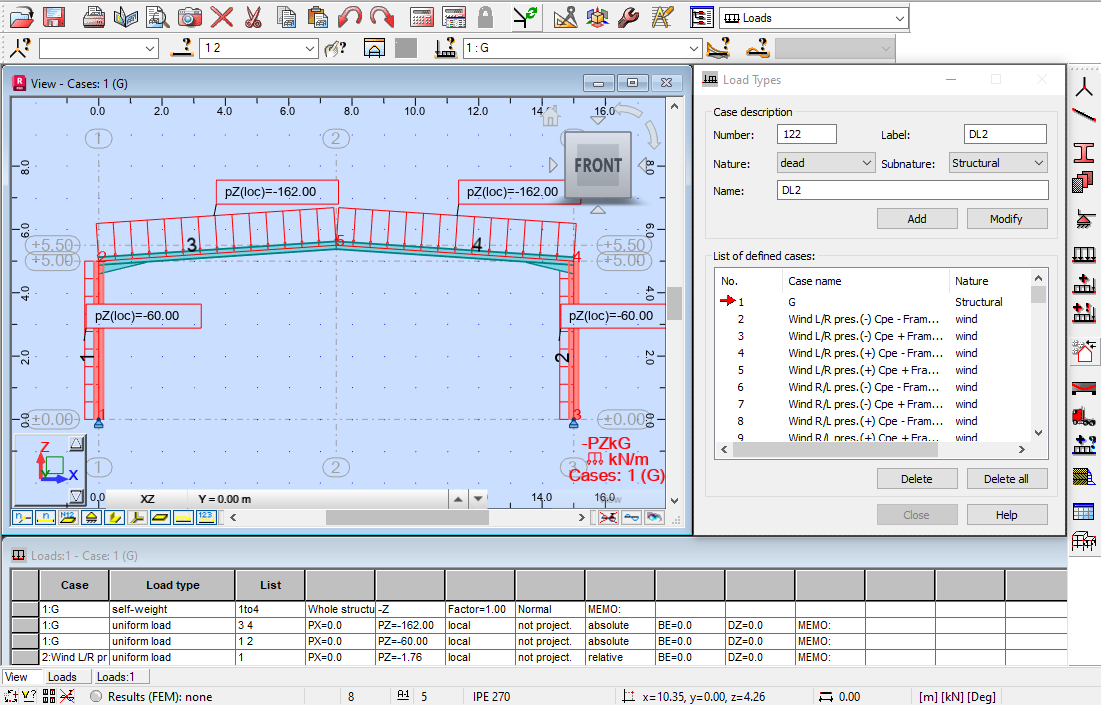
Task: Open Supports tool in right sidebar
Action: (x=1083, y=218)
